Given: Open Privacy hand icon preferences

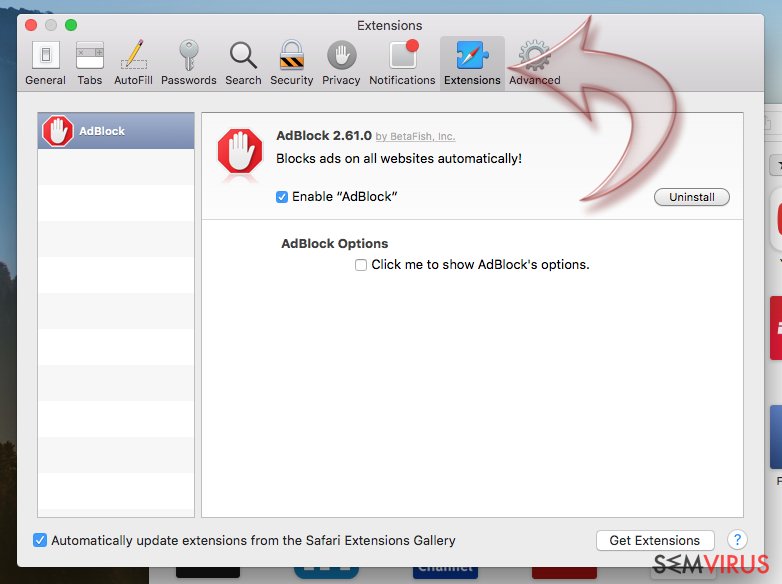Looking at the screenshot, I should 341,63.
